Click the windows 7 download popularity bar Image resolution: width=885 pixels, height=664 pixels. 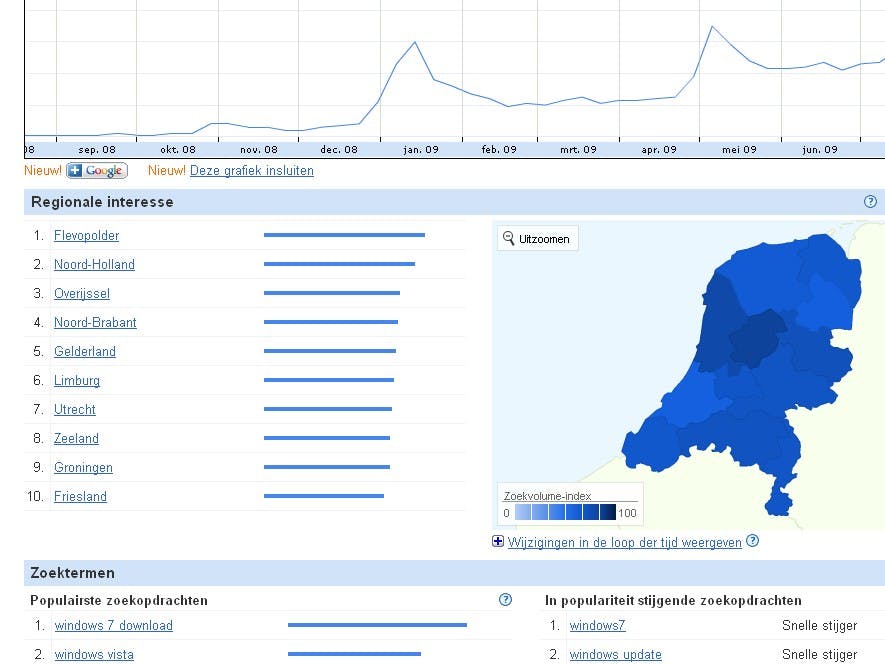[377, 625]
